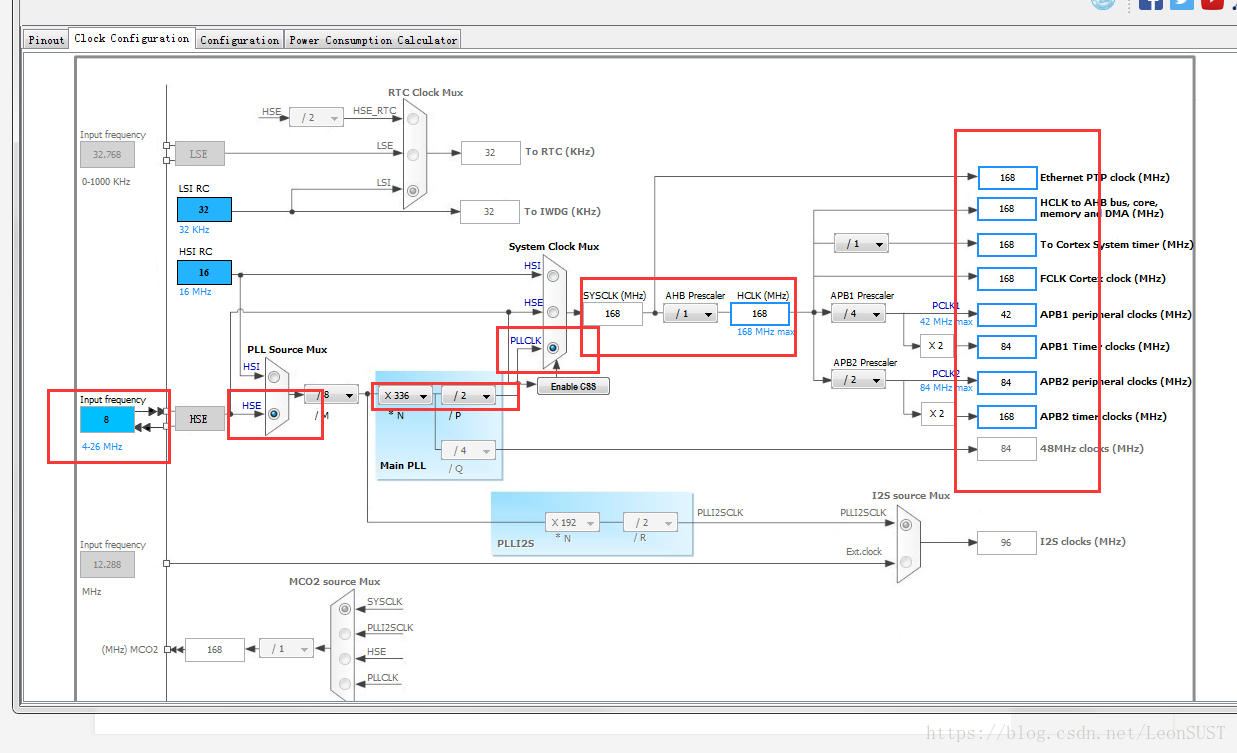Open the Power Consumption Calculator tab
Viewport: 1237px width, 753px height.
(373, 40)
